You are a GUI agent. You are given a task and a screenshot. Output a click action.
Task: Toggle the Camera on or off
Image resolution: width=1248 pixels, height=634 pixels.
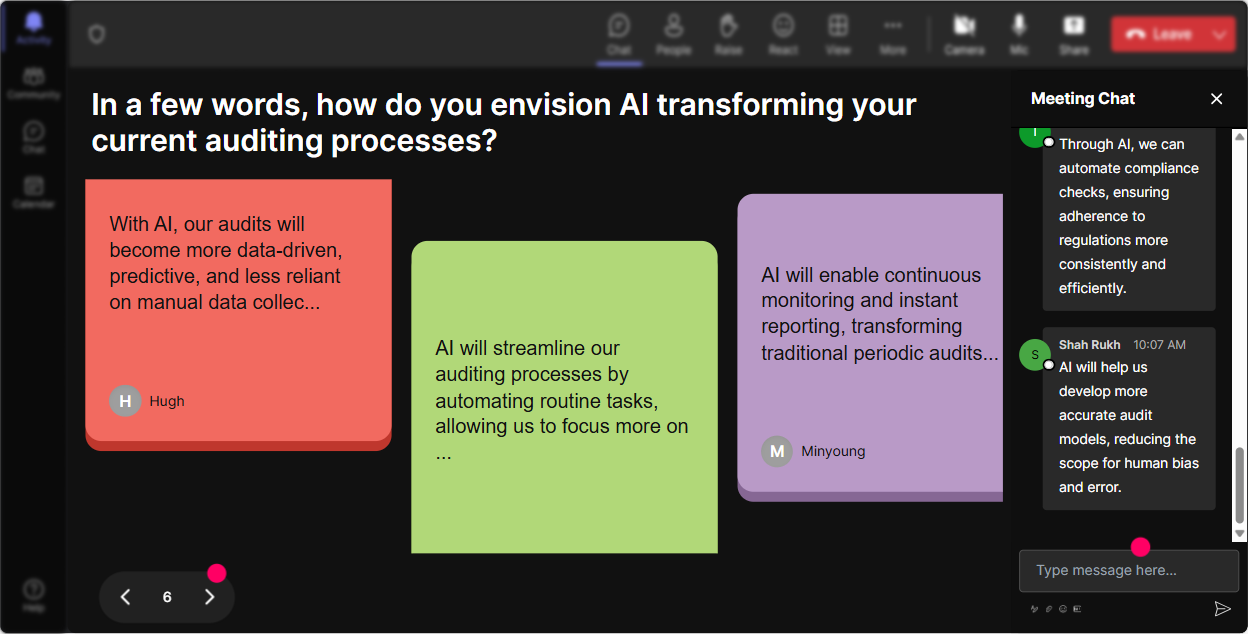[964, 34]
